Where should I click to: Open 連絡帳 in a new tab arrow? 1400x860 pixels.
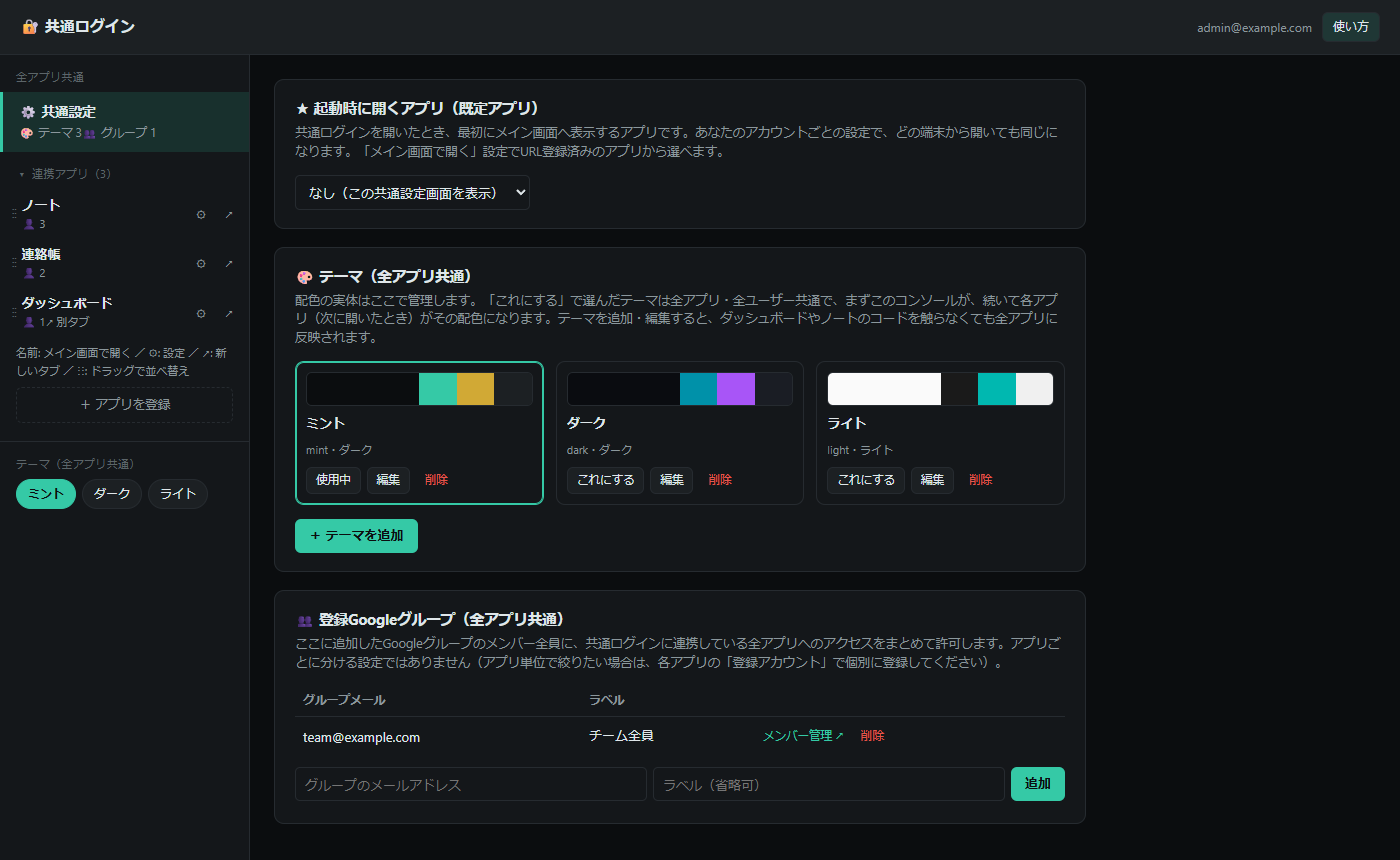click(229, 264)
